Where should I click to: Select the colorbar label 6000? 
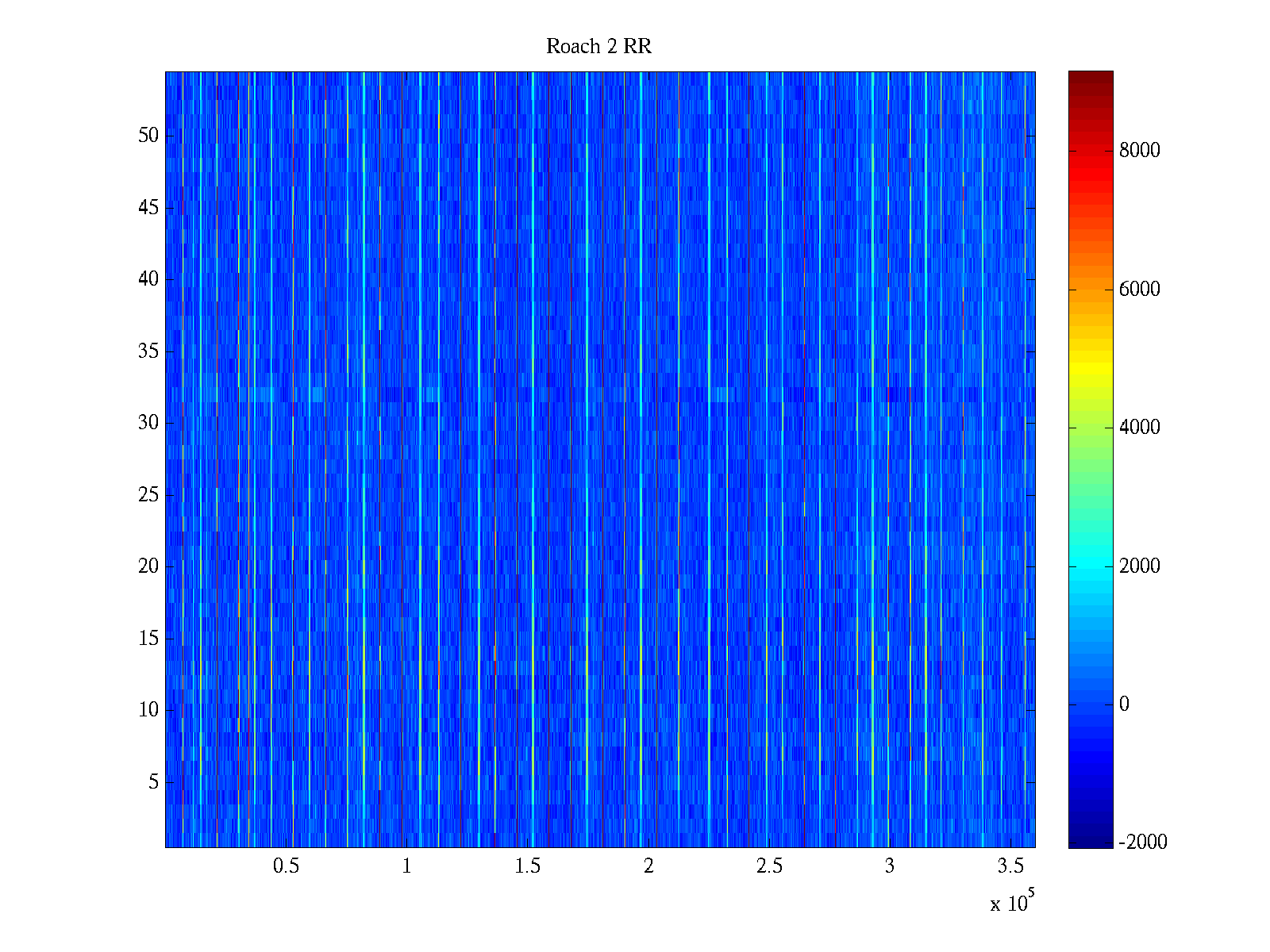click(1139, 290)
